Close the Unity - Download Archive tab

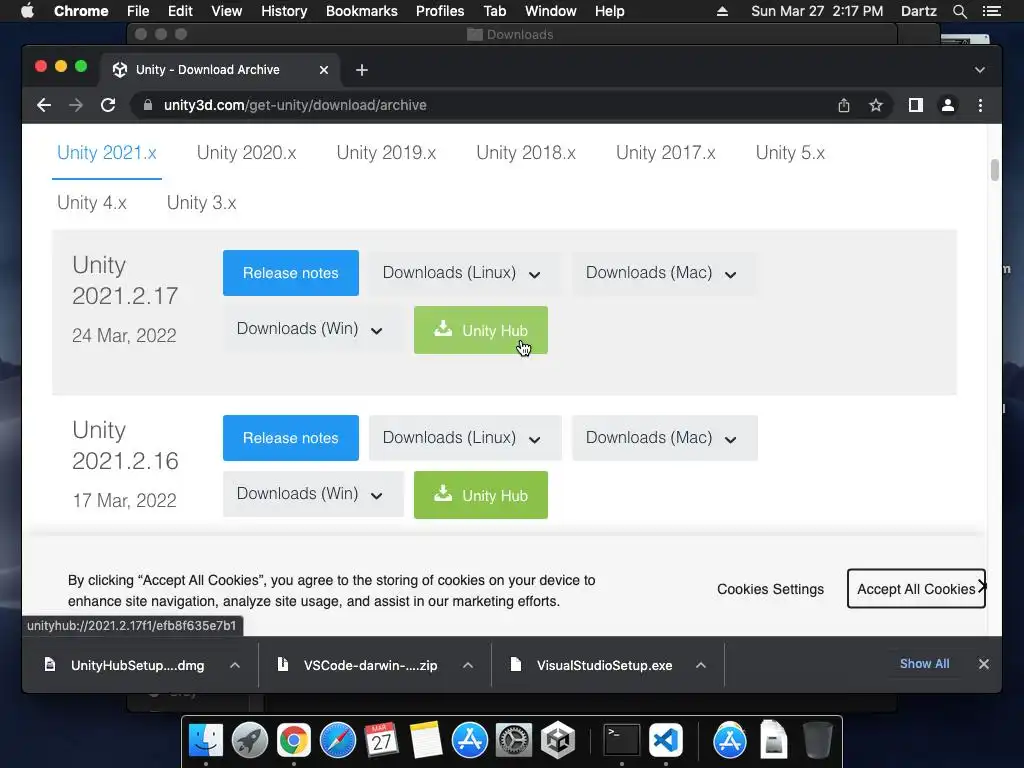[x=323, y=70]
